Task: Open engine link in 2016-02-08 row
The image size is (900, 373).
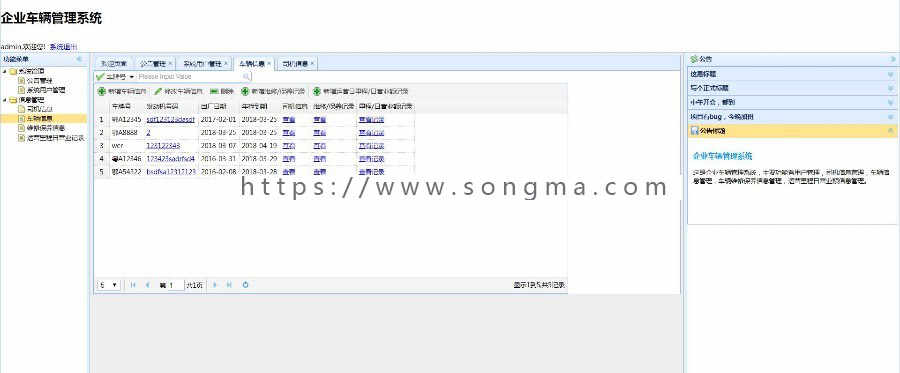Action: tap(171, 172)
